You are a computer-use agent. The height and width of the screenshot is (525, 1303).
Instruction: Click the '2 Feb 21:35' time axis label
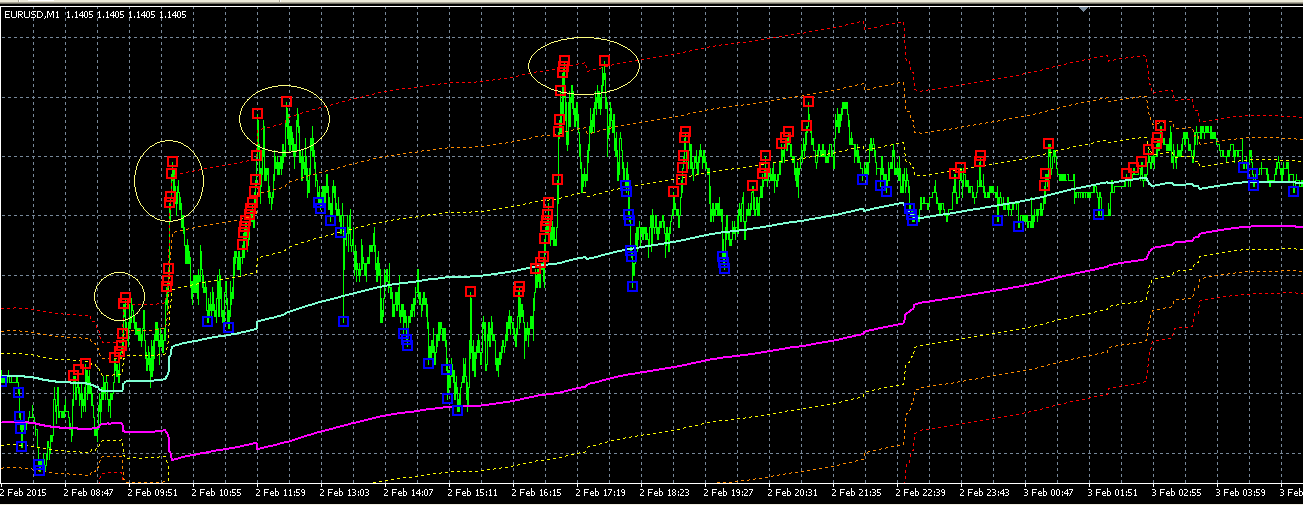click(857, 492)
